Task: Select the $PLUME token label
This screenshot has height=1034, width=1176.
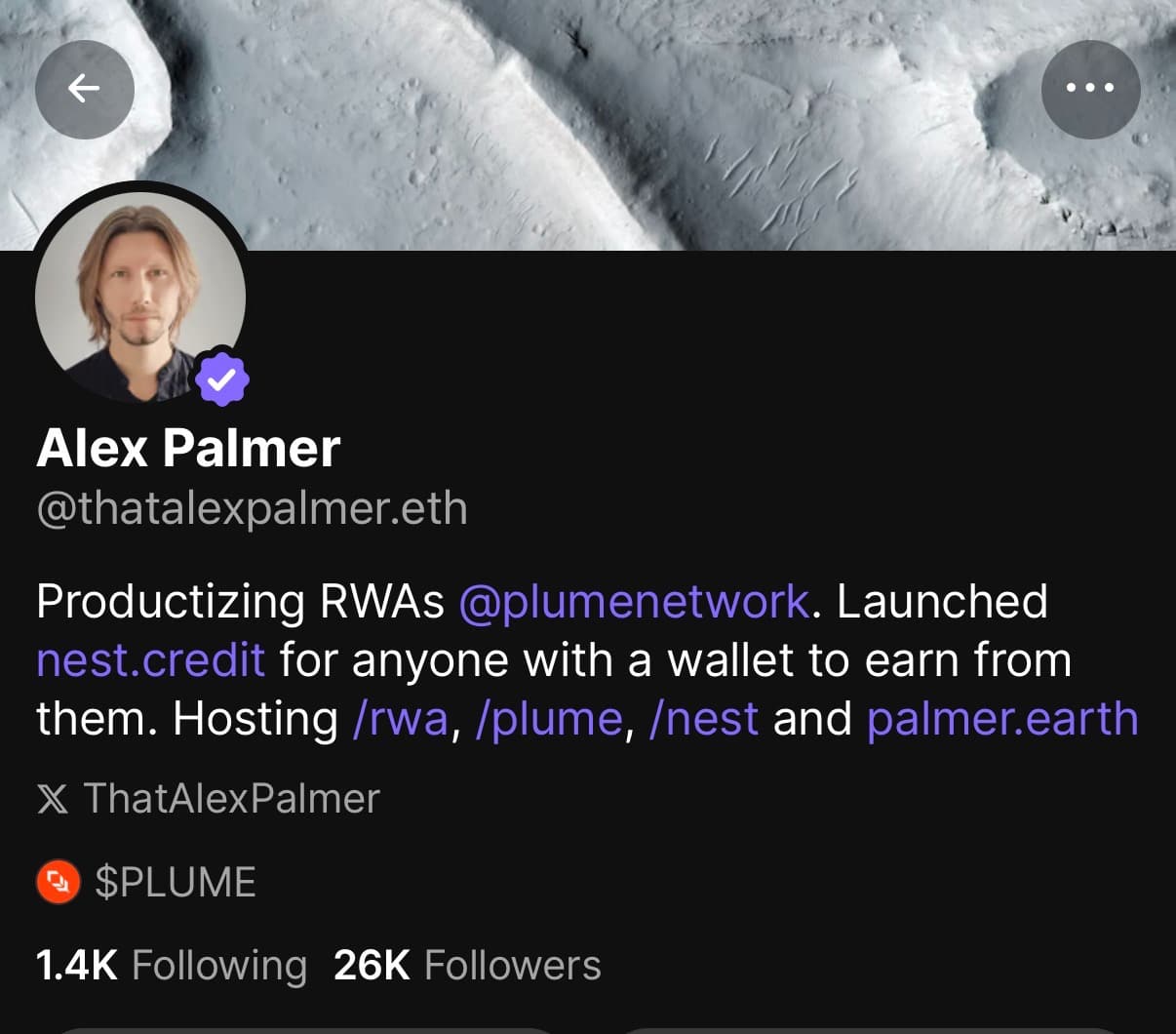Action: (x=176, y=882)
